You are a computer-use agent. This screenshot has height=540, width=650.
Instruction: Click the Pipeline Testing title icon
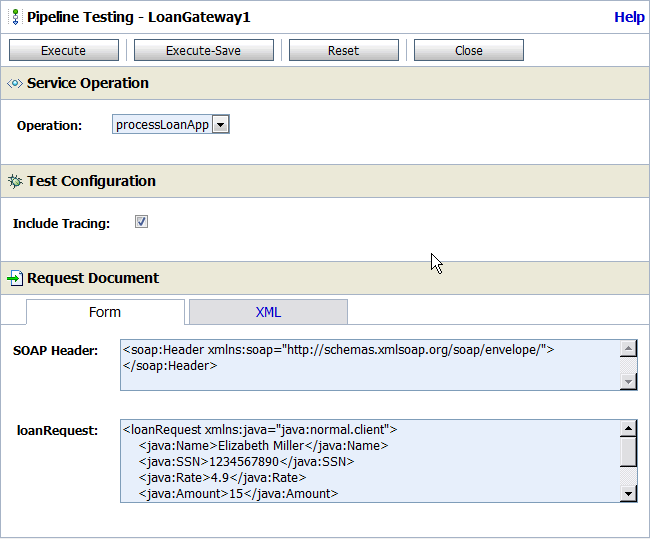tap(15, 17)
